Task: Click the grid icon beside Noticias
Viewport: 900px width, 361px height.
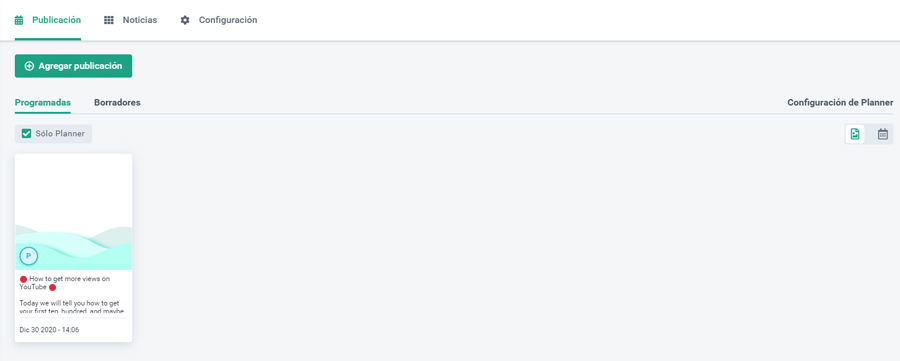Action: pos(108,20)
